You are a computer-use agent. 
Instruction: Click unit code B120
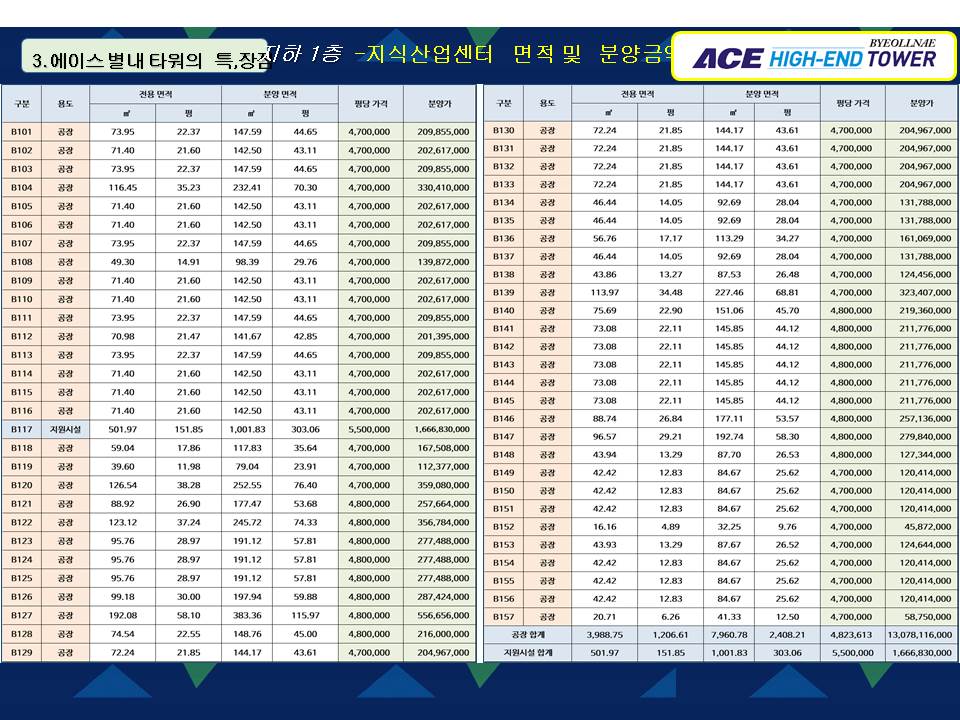coord(21,485)
